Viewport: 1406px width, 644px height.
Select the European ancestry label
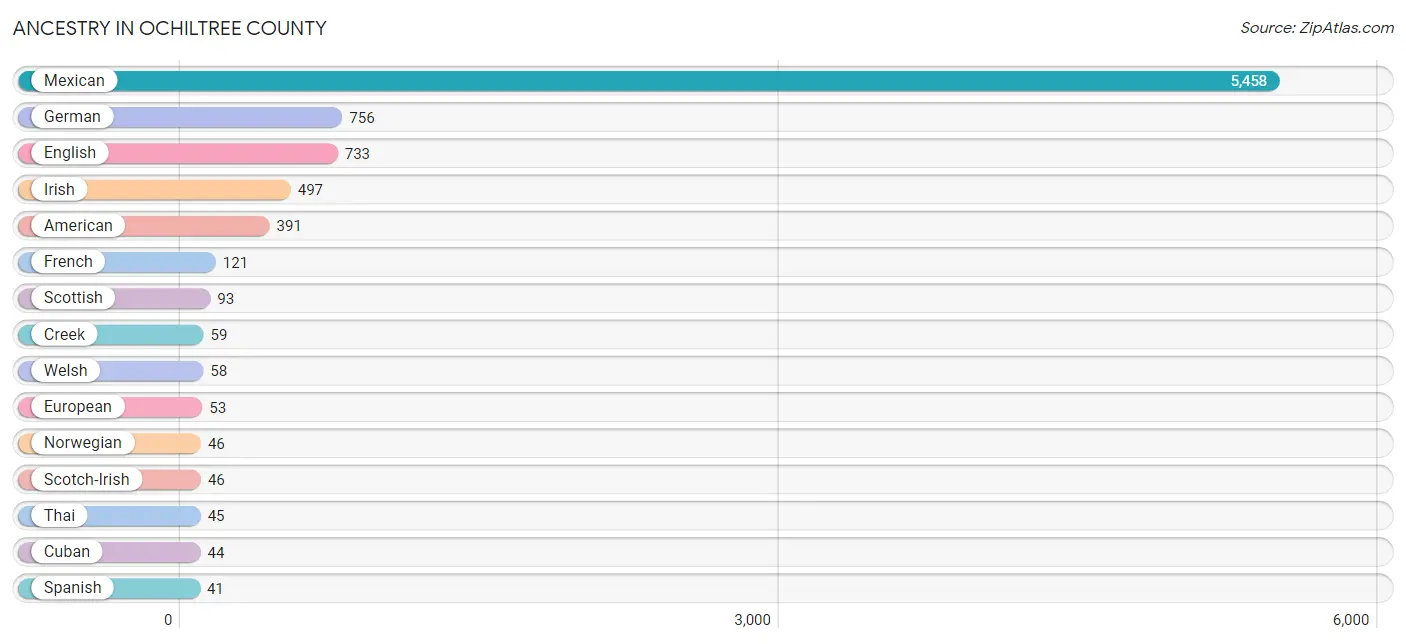[78, 407]
